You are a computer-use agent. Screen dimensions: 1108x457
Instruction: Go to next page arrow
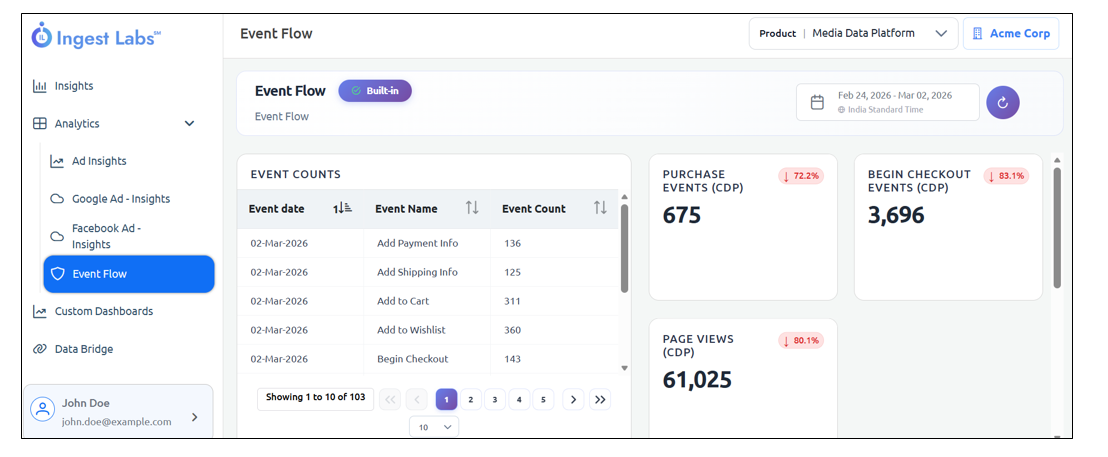[573, 399]
